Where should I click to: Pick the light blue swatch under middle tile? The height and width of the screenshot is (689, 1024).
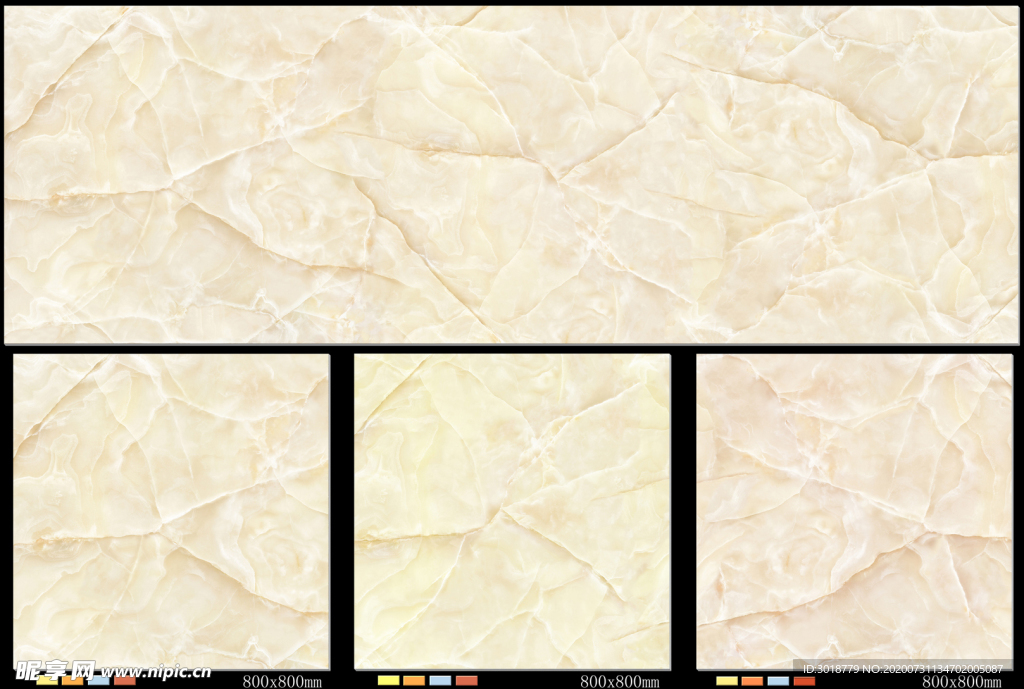coord(440,681)
